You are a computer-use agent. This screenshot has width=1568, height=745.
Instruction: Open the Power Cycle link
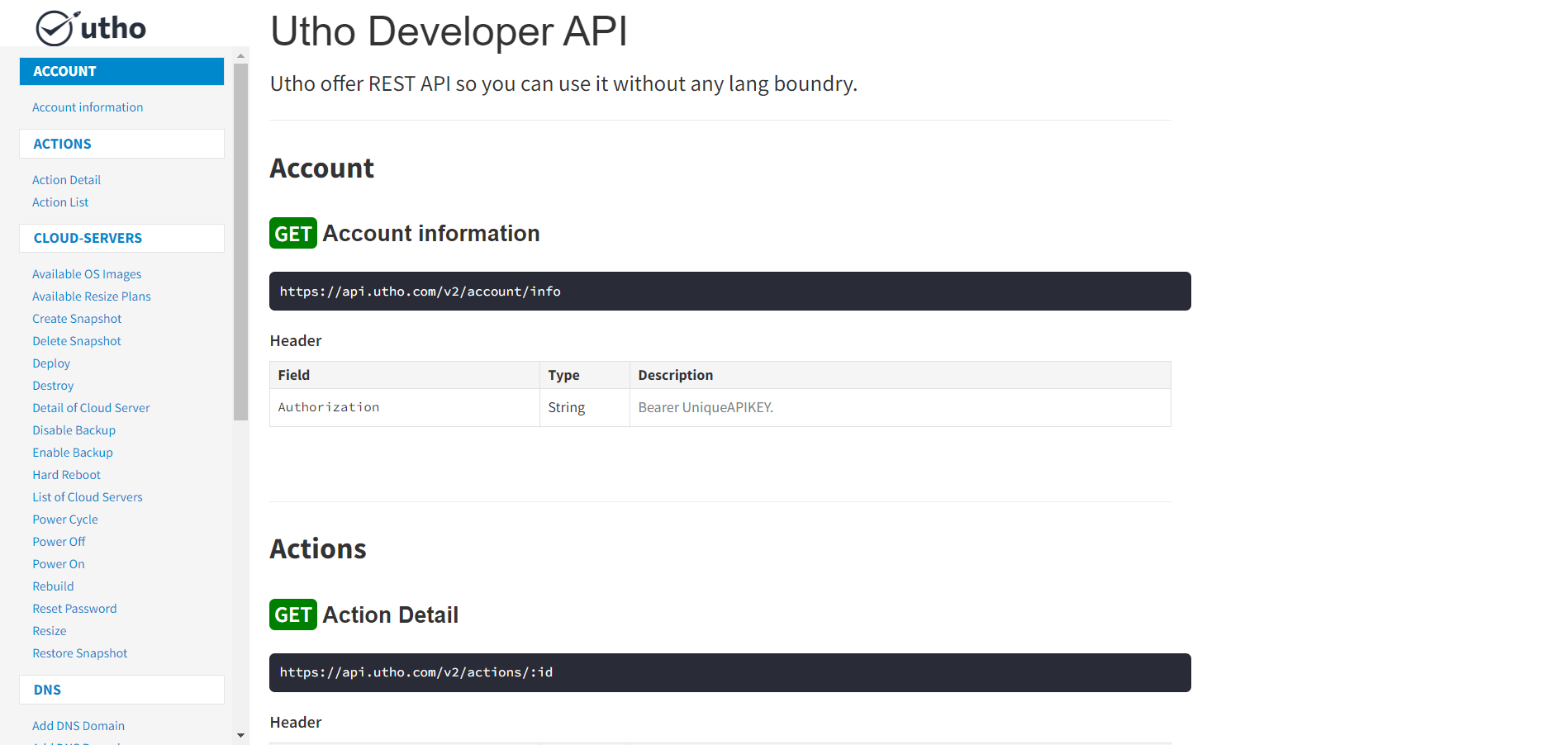coord(65,520)
